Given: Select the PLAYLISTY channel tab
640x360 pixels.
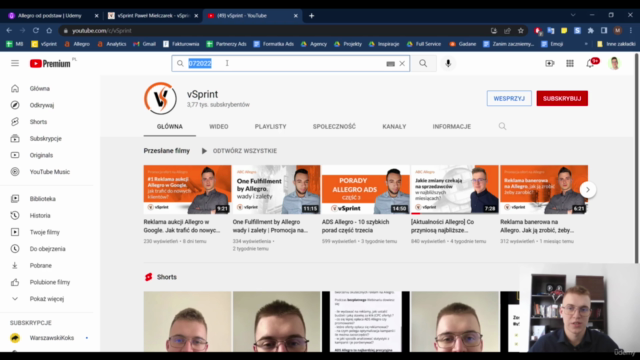Looking at the screenshot, I should click(270, 127).
